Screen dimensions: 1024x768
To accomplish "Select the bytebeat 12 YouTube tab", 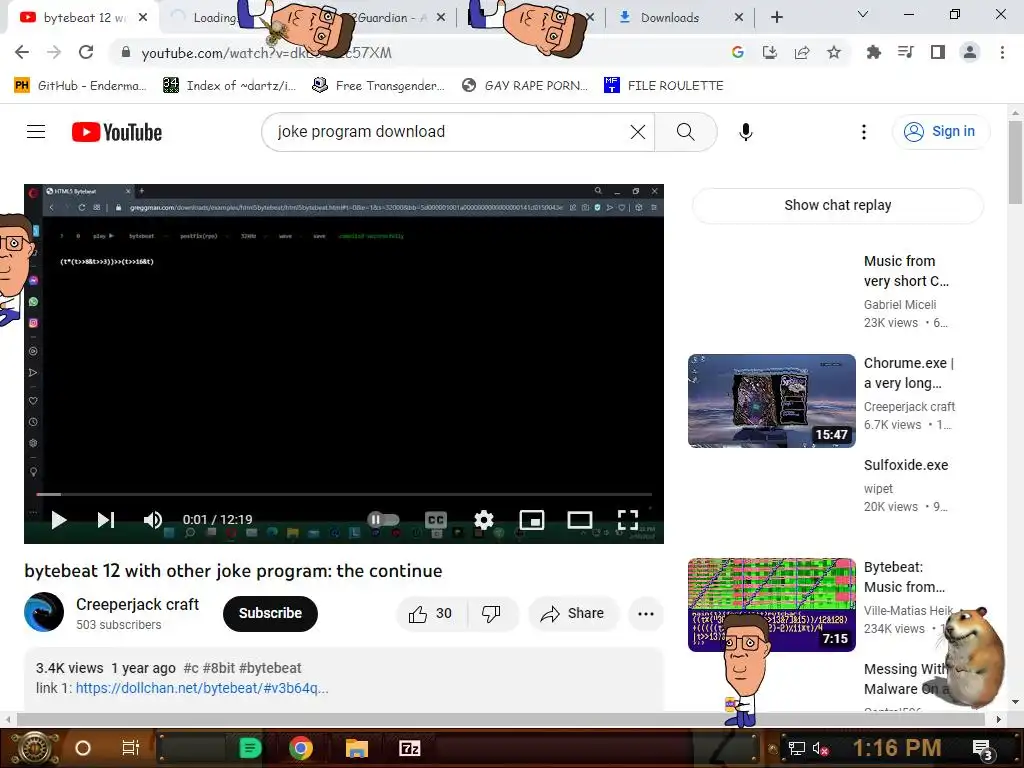I will 81,18.
